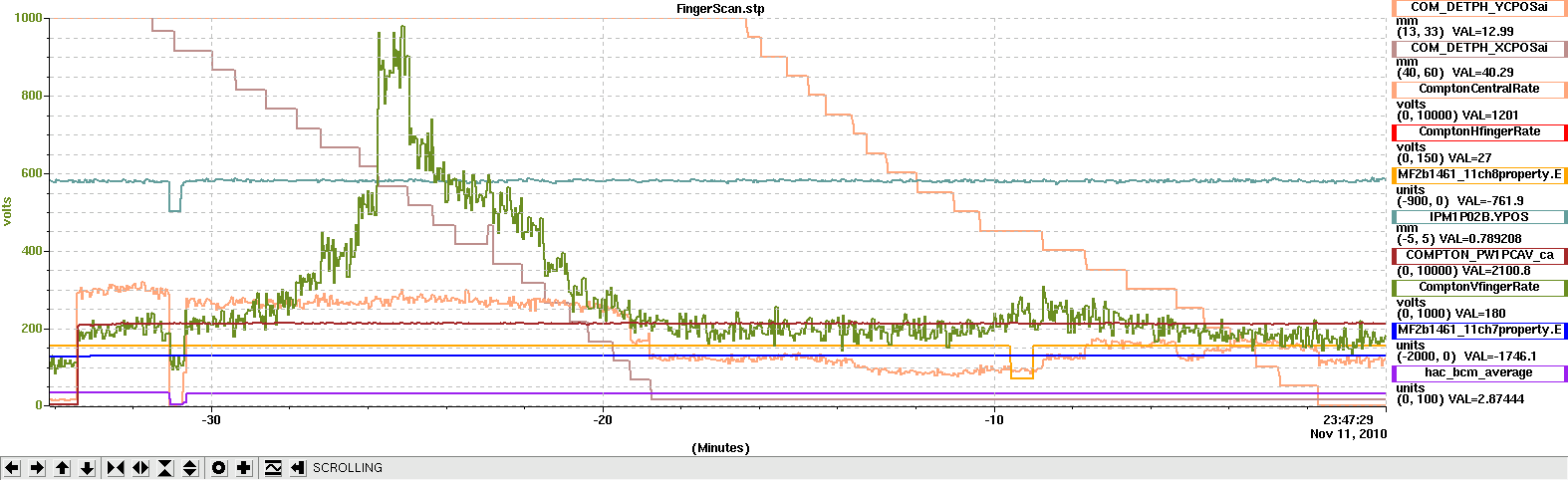Click the 200 y-axis tick label
The image size is (1568, 480).
[33, 329]
